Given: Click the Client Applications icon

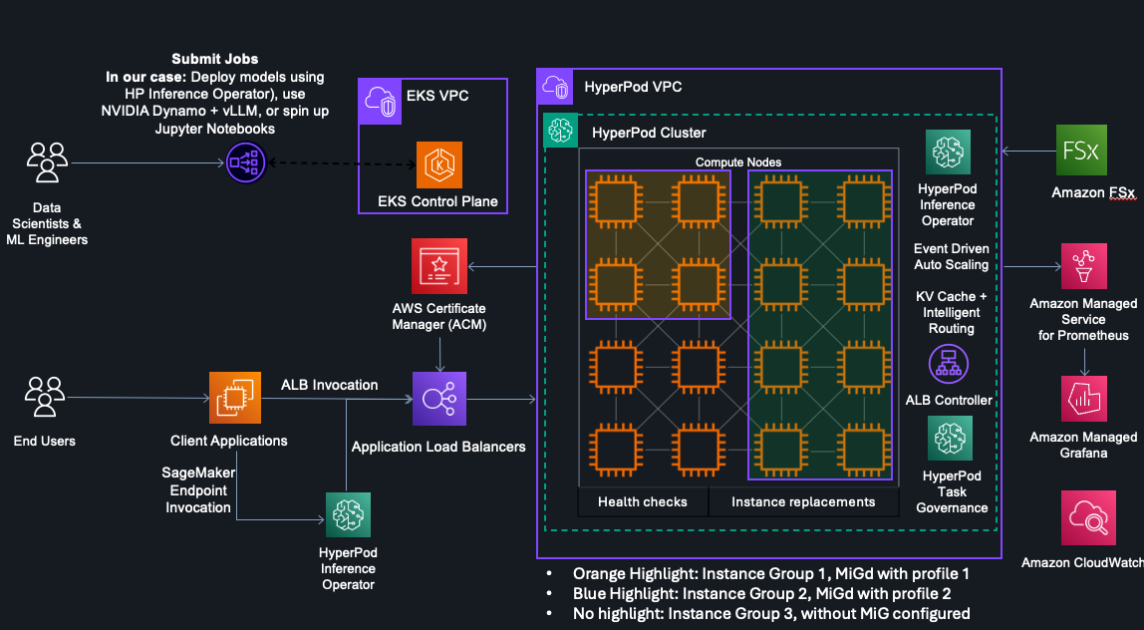Looking at the screenshot, I should (234, 397).
